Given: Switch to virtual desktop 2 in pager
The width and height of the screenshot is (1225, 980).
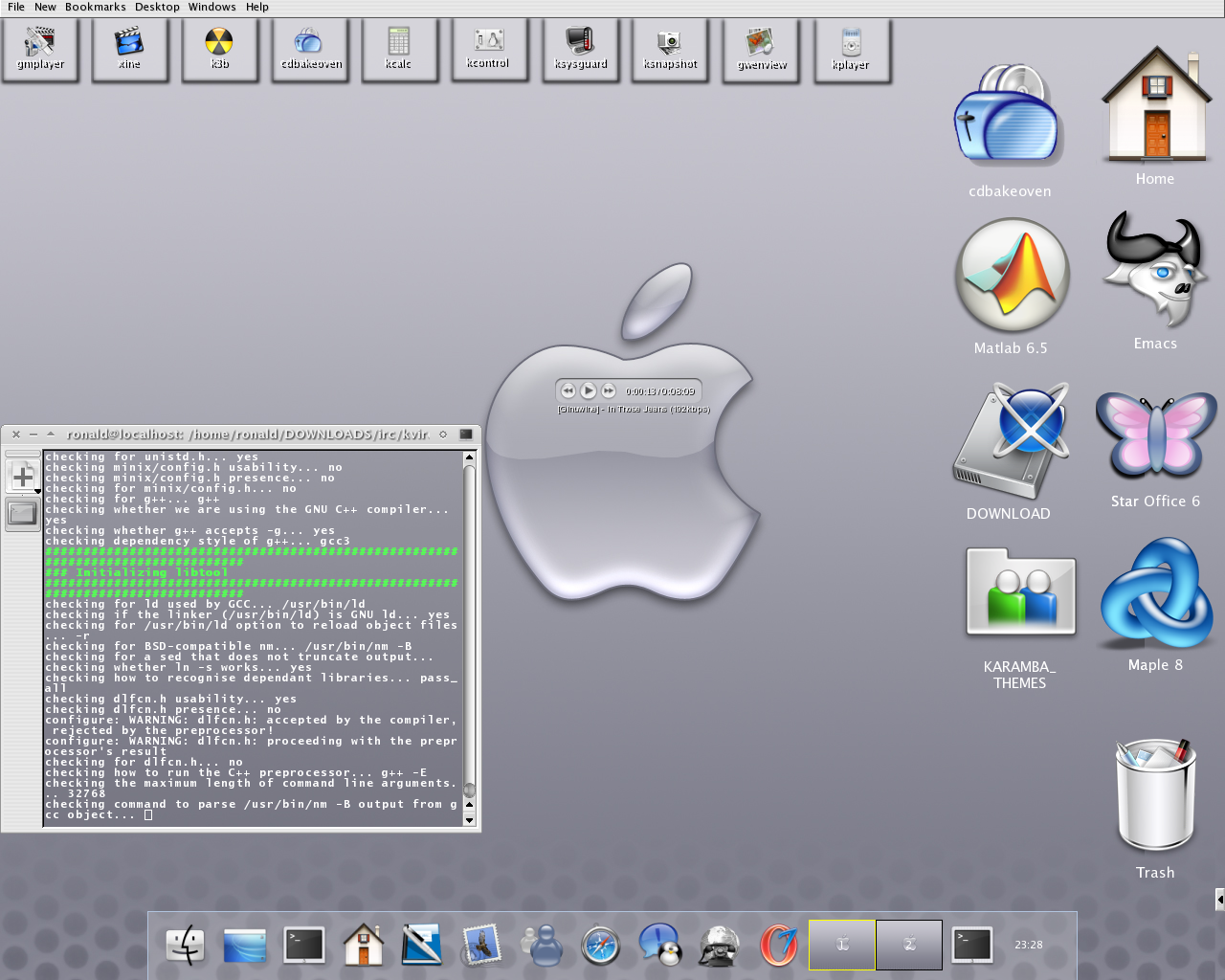Looking at the screenshot, I should 909,945.
